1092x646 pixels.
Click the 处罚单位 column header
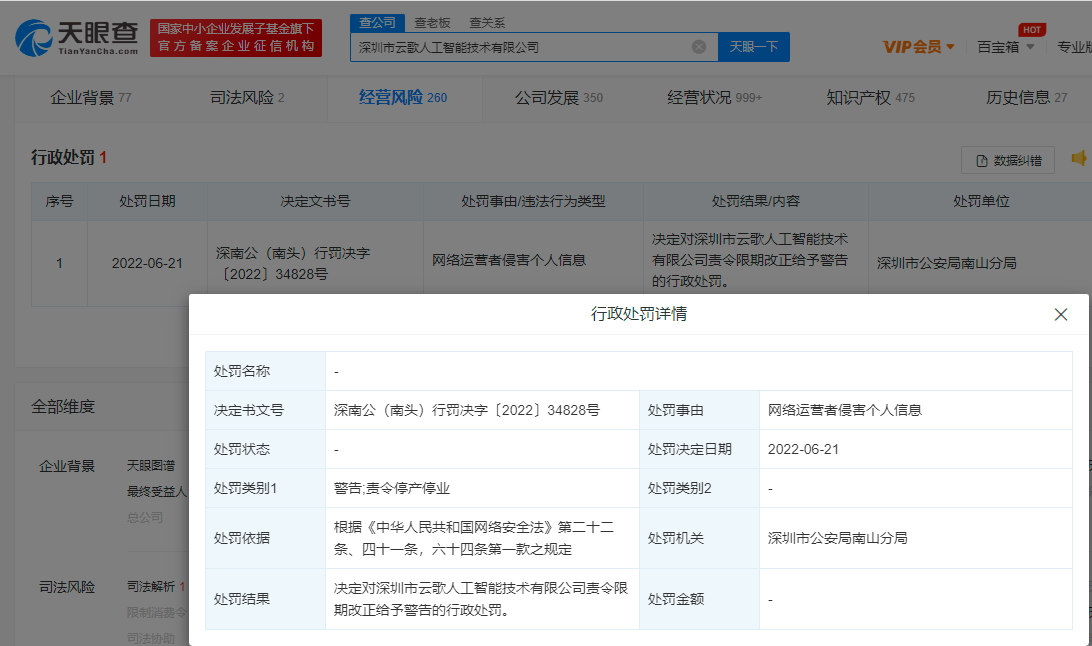coord(981,202)
